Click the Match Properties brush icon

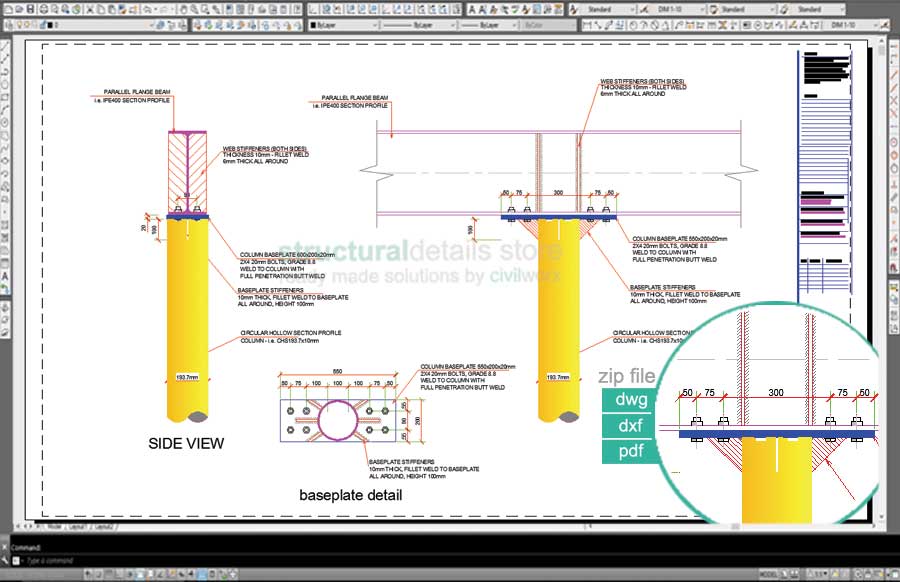(123, 9)
